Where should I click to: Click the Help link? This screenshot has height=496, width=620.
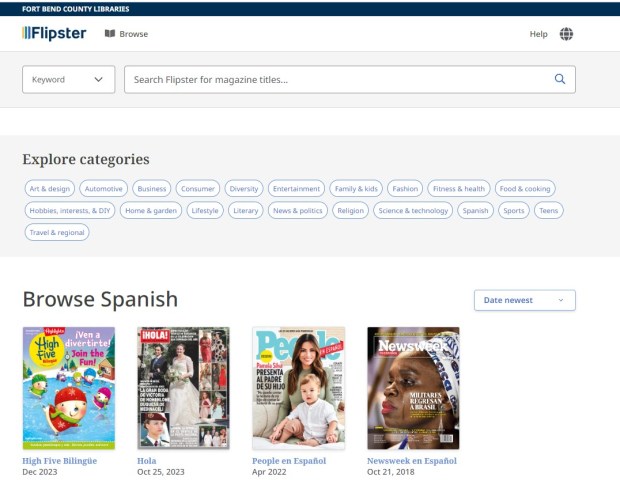coord(538,34)
